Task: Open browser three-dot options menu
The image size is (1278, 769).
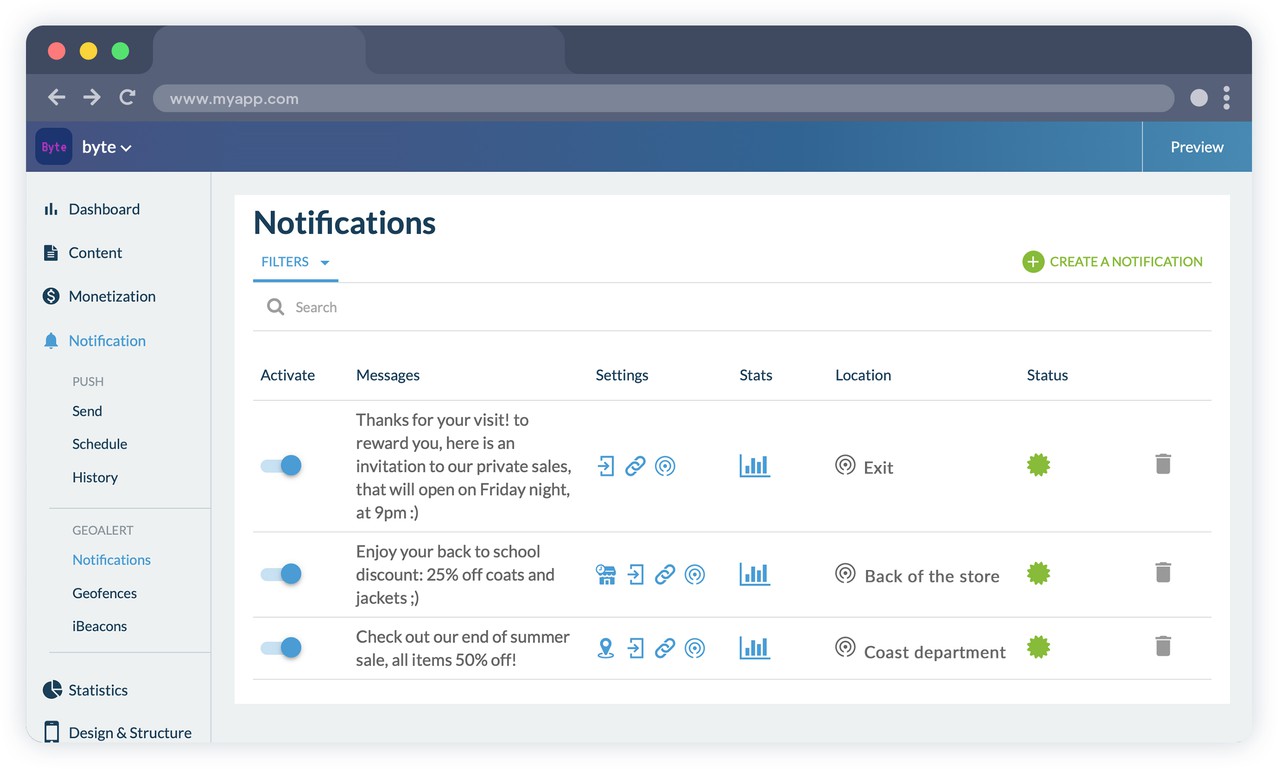Action: coord(1226,97)
